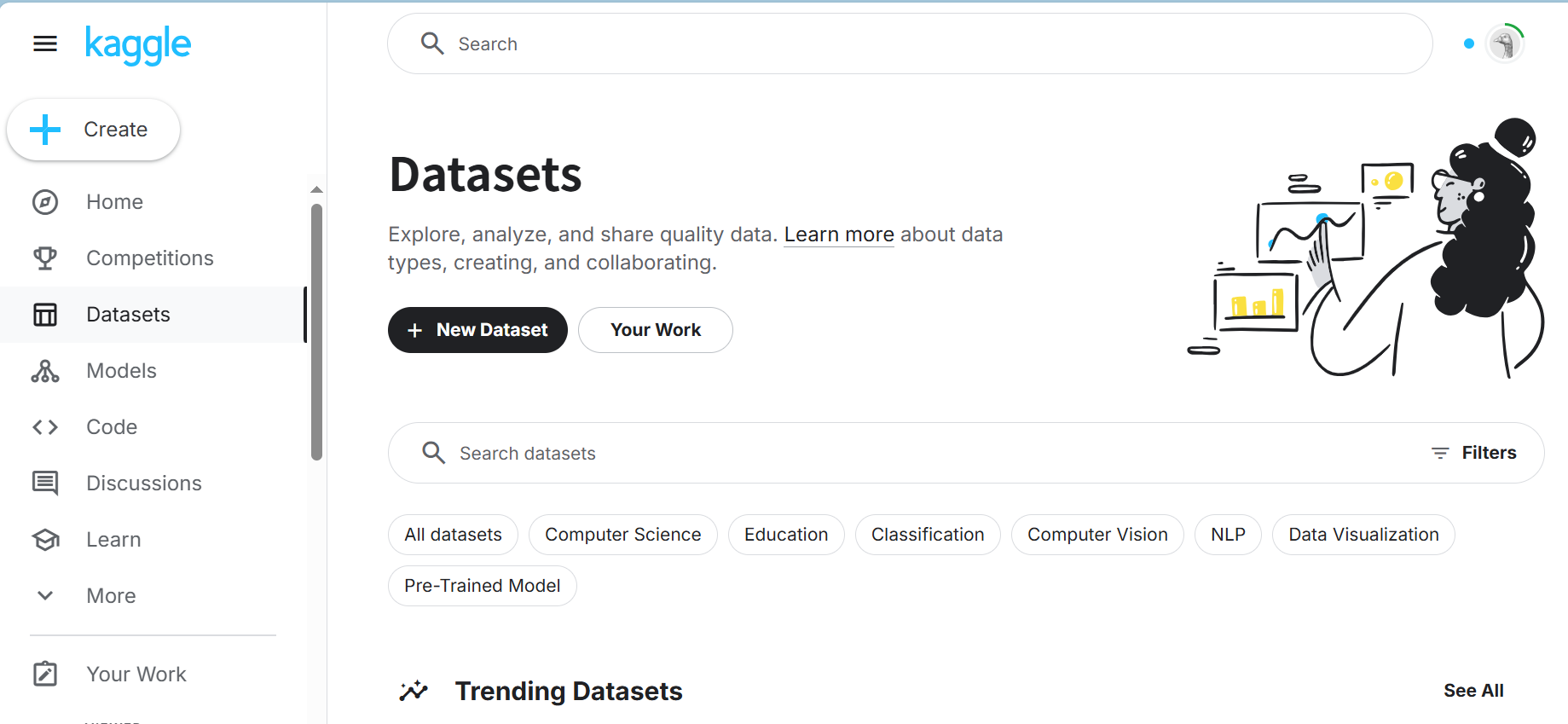Toggle the NLP filter chip
Image resolution: width=1568 pixels, height=724 pixels.
(1228, 535)
